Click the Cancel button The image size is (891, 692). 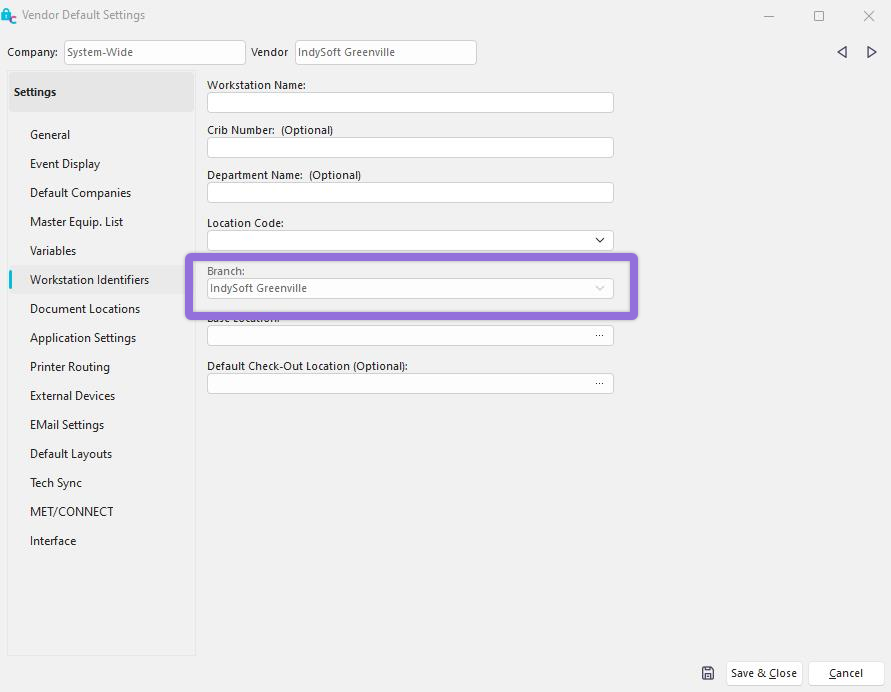pyautogui.click(x=845, y=673)
